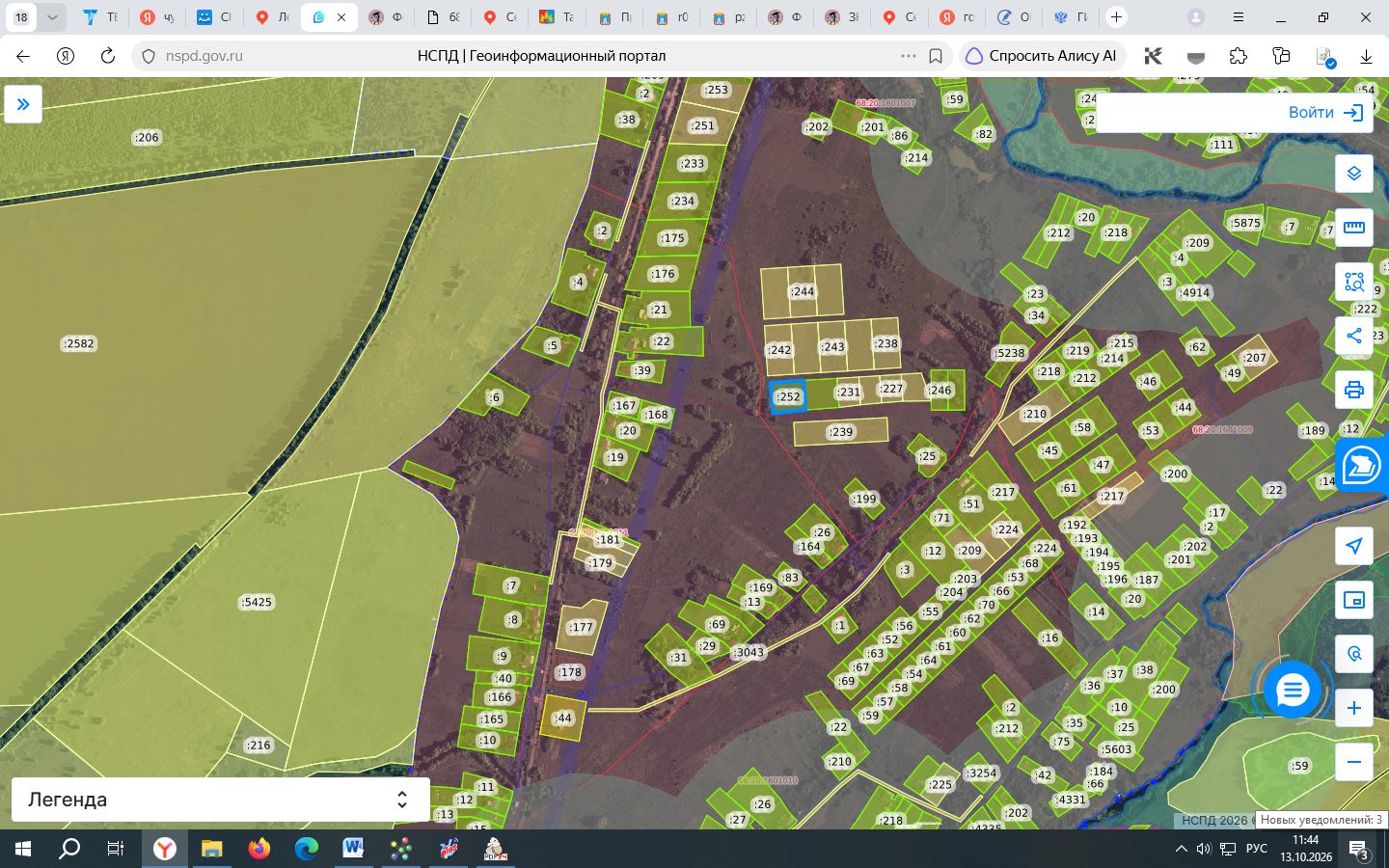Viewport: 1389px width, 868px height.
Task: Print the map with printer icon
Action: pyautogui.click(x=1354, y=390)
